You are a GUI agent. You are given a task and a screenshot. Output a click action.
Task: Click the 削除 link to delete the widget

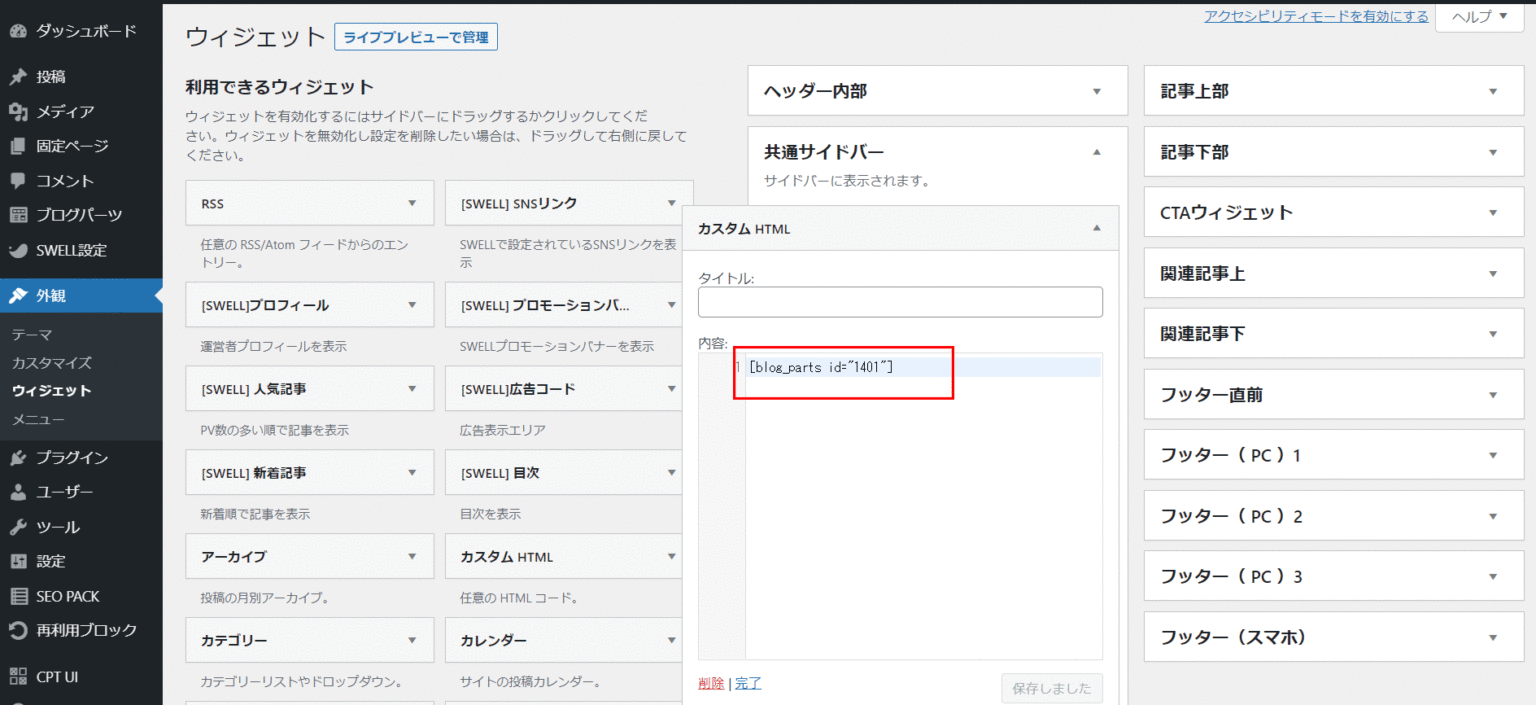710,683
